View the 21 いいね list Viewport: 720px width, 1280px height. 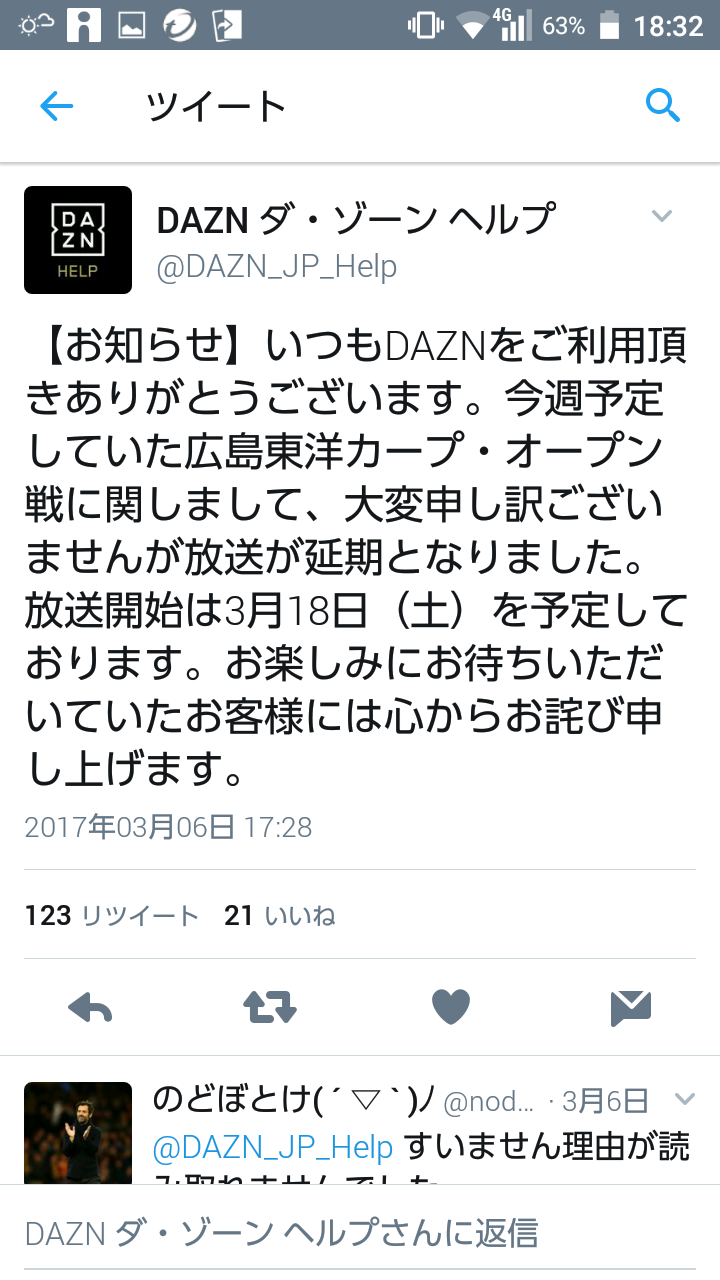280,915
